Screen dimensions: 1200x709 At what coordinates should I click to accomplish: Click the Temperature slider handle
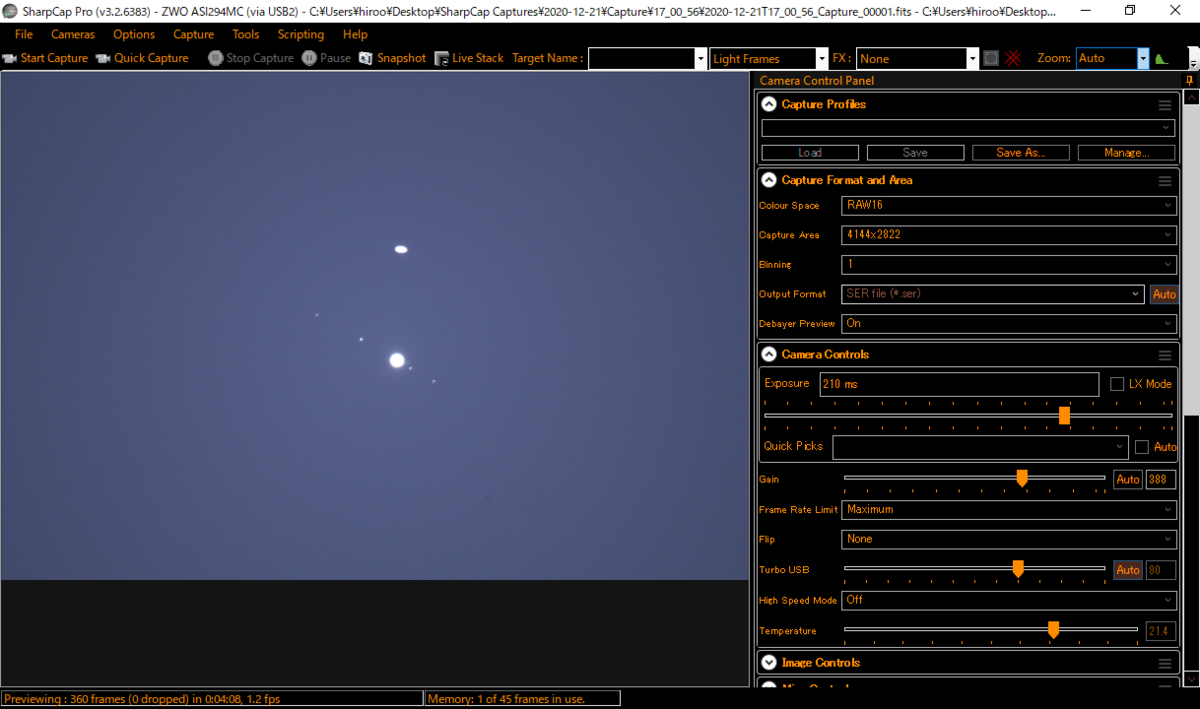tap(1053, 629)
